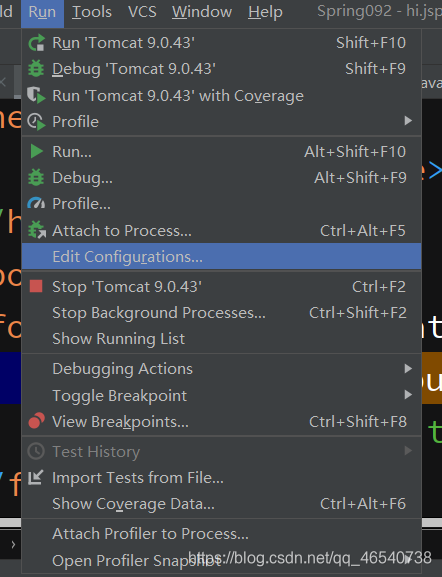Click the speedometer icon beside Profile...
Screen dimensions: 442x577
[x=36, y=203]
